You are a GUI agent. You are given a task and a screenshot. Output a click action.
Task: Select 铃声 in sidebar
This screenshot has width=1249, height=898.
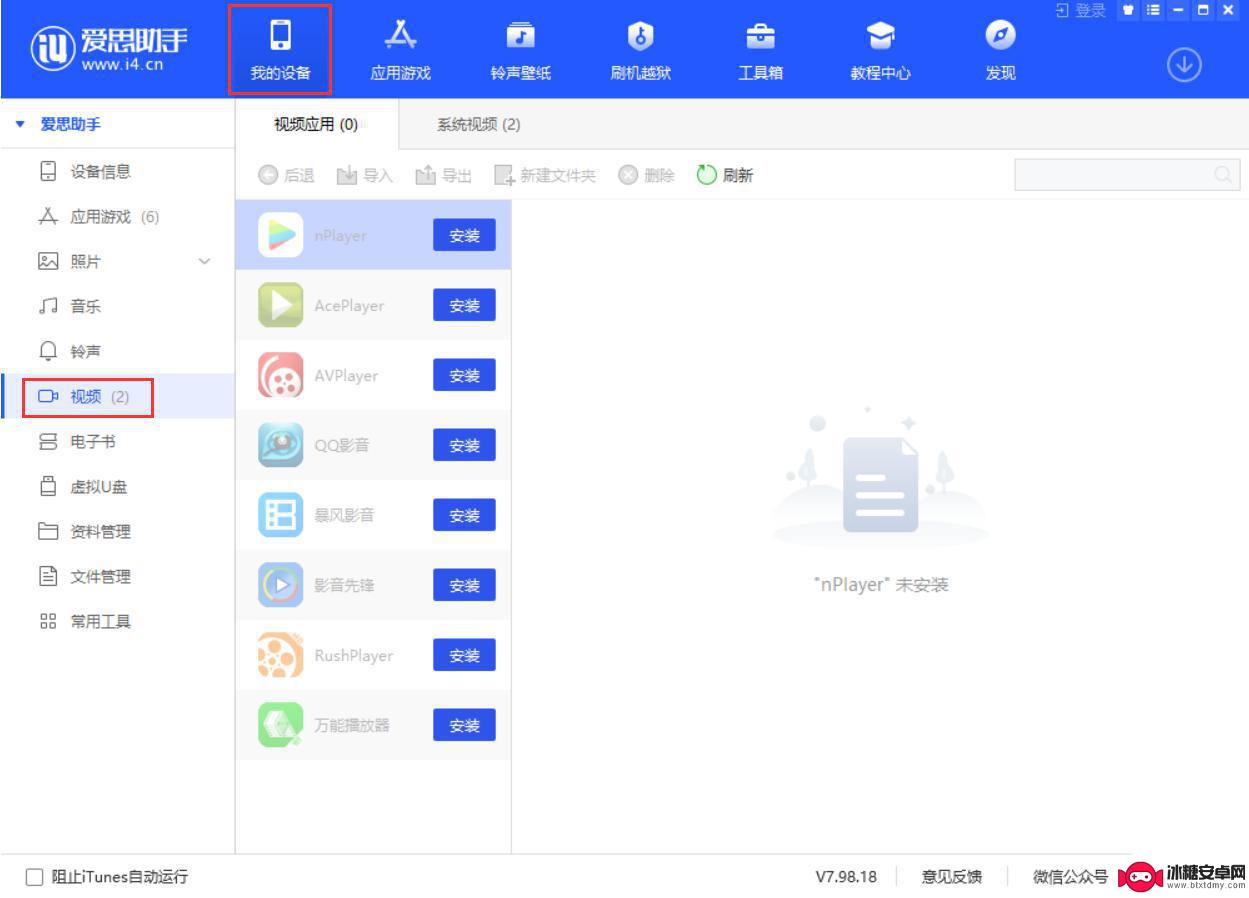coord(117,352)
